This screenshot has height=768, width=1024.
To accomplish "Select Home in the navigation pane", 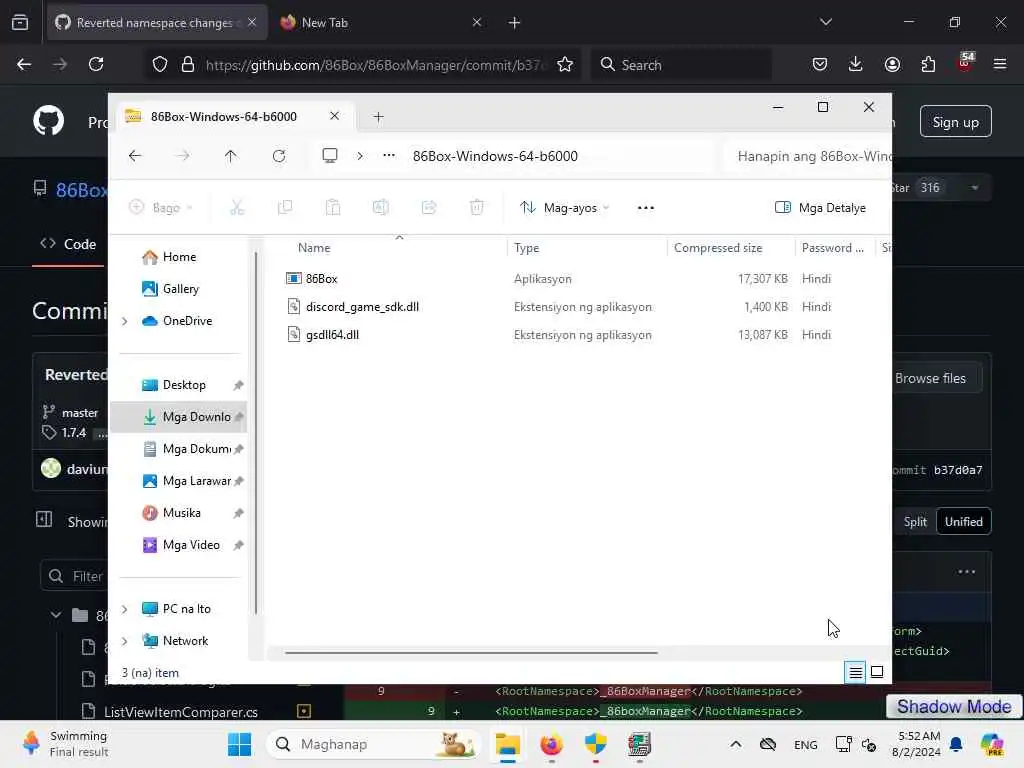I will tap(179, 257).
